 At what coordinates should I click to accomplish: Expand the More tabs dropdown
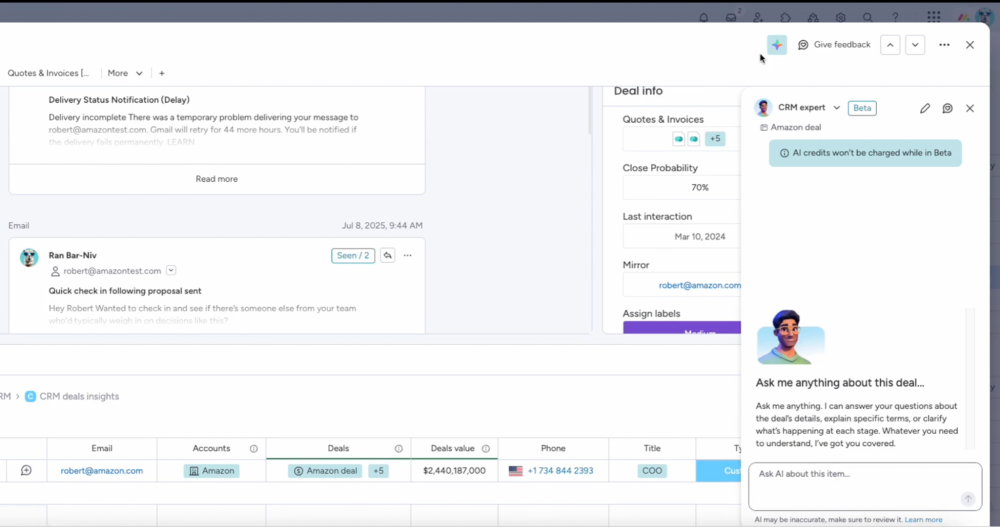click(125, 73)
